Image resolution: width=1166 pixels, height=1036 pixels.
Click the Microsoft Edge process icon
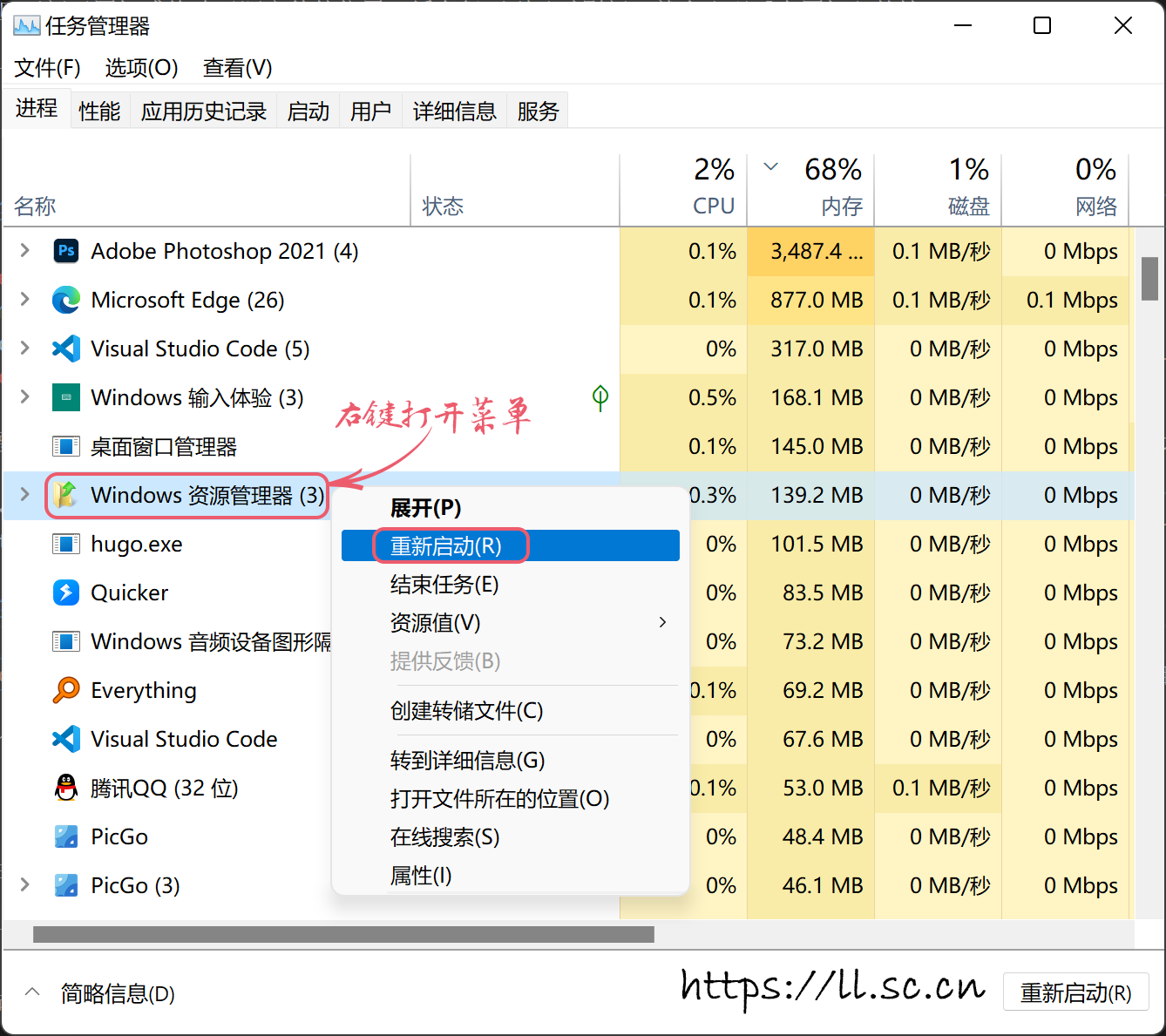(x=66, y=300)
